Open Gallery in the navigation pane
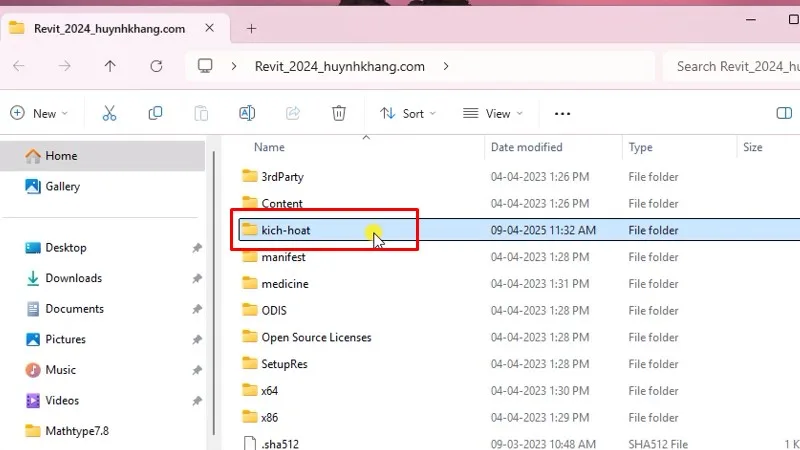This screenshot has height=450, width=800. pyautogui.click(x=62, y=186)
